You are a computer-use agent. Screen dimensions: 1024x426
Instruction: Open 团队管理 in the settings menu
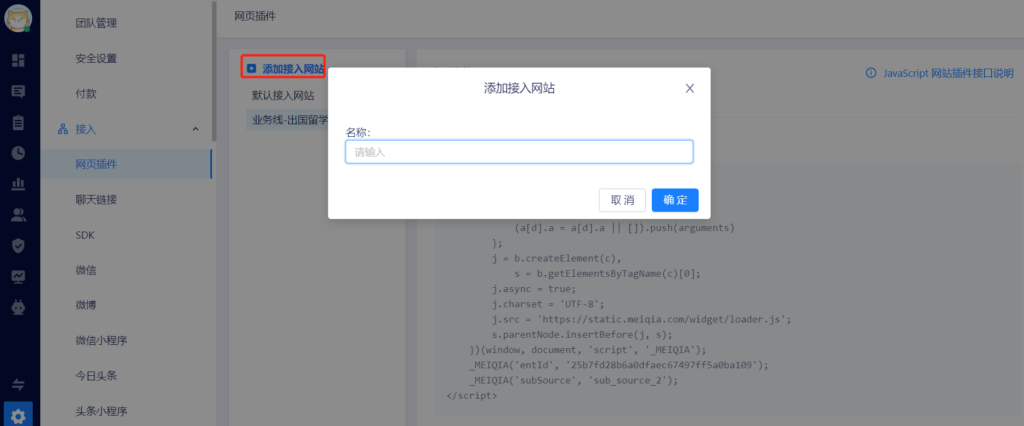[x=96, y=24]
